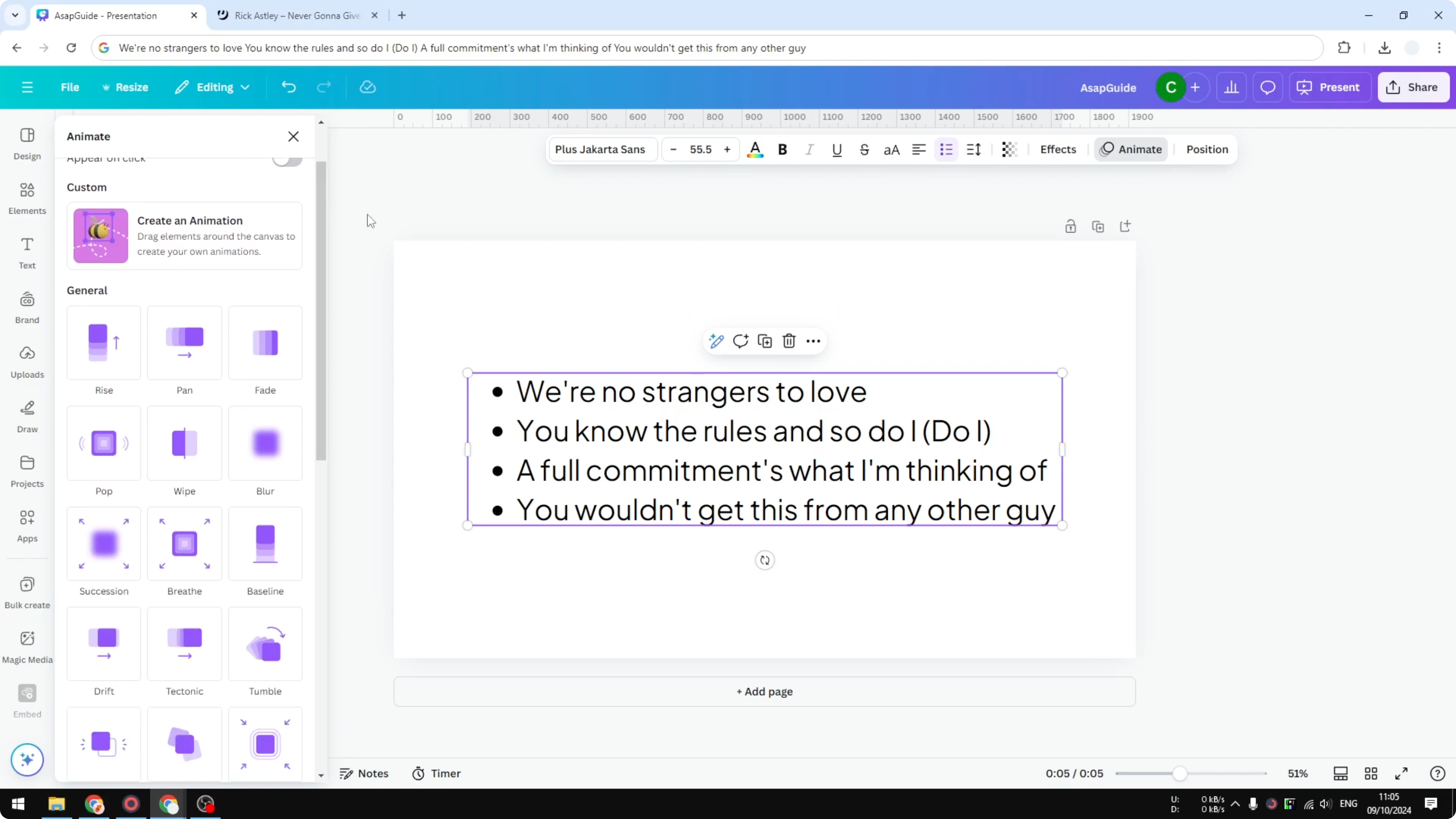Click the Present button

(1329, 87)
